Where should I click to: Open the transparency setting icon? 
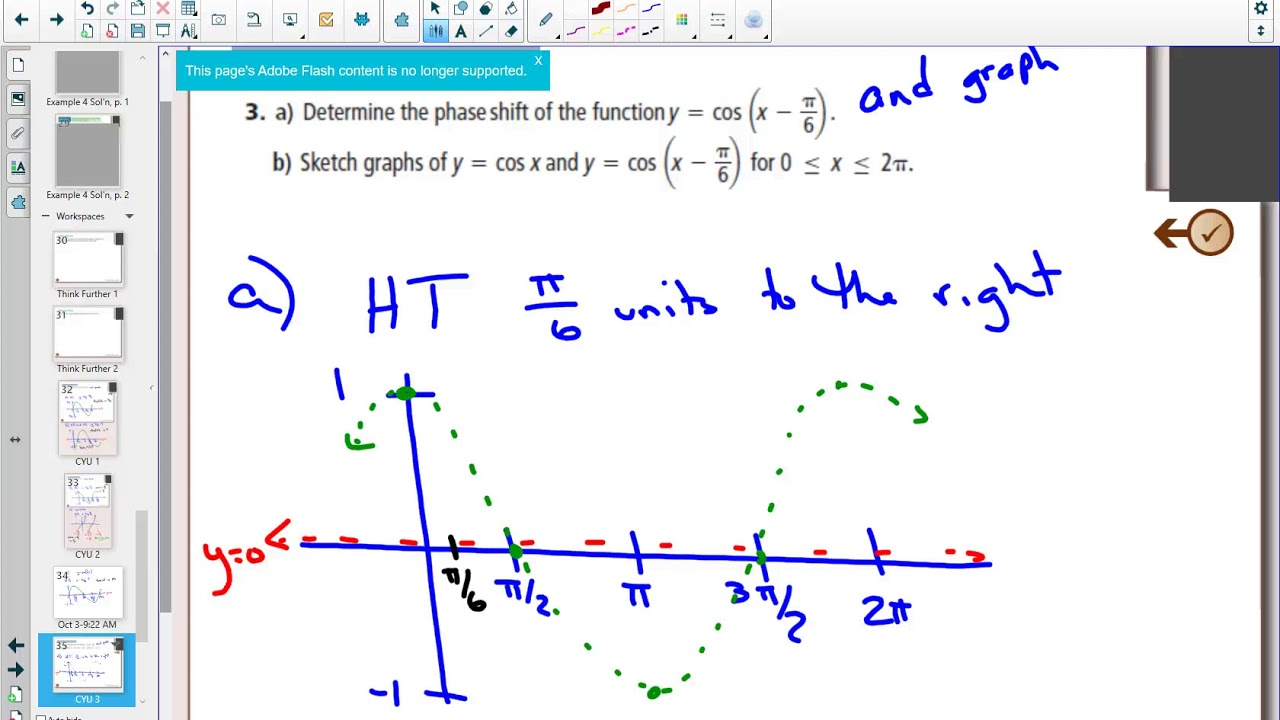point(754,20)
